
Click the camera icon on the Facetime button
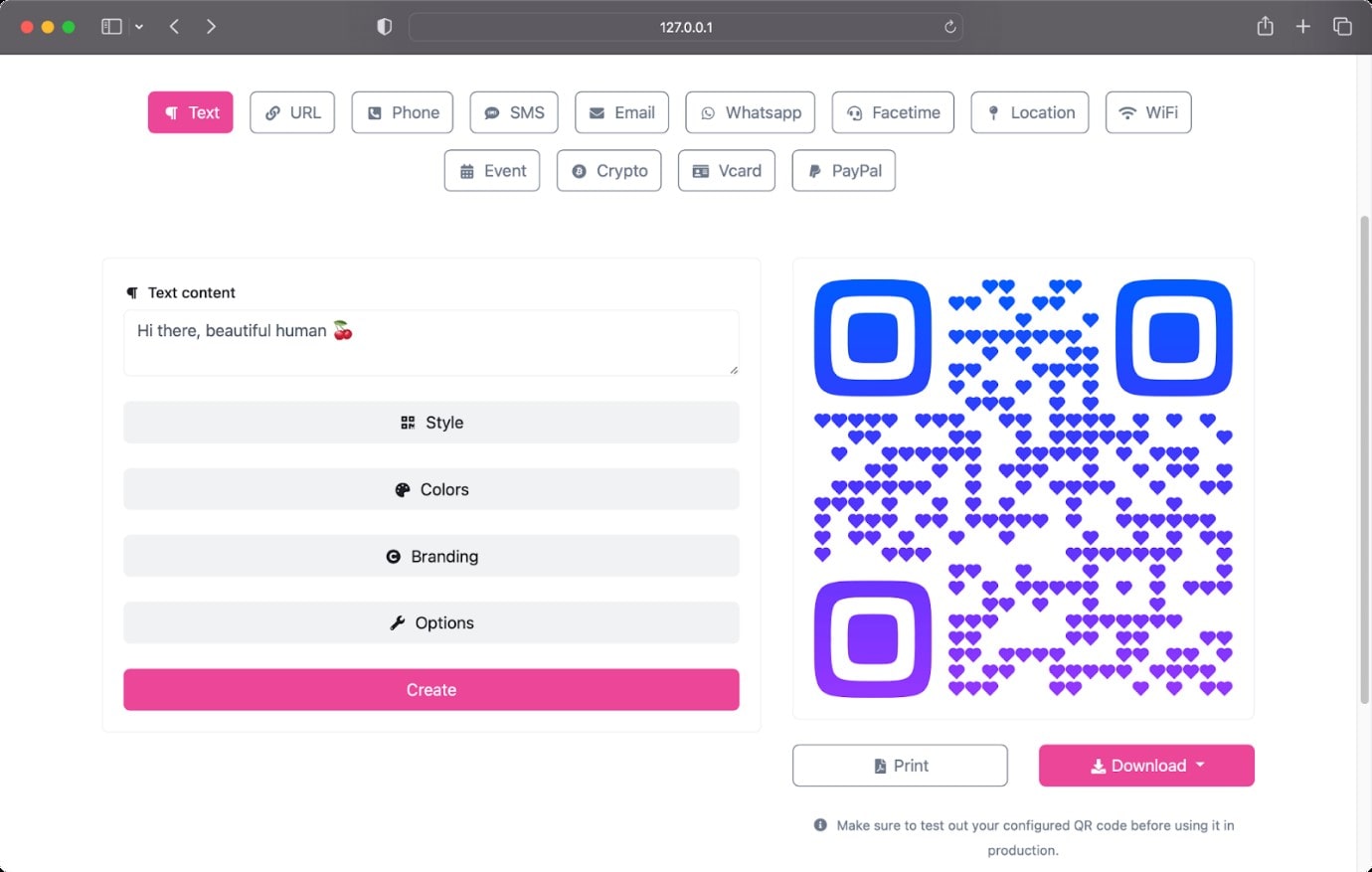pyautogui.click(x=855, y=112)
